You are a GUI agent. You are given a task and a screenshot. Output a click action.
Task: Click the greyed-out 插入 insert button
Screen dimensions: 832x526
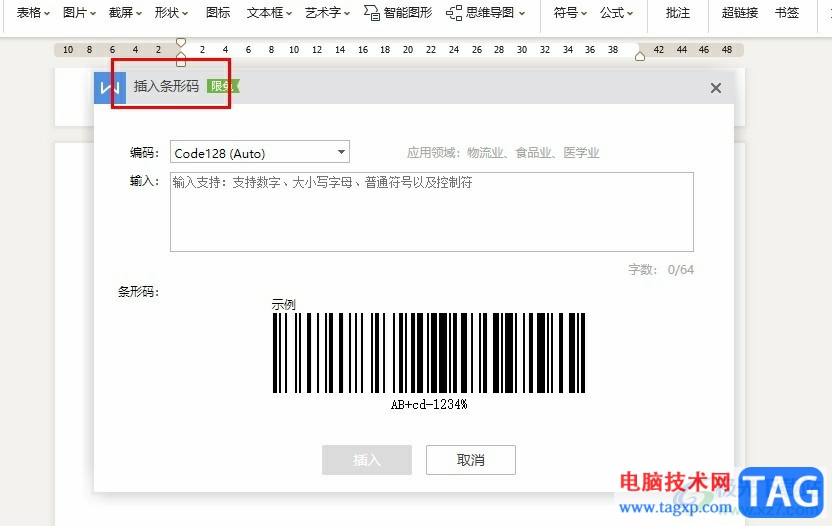[x=367, y=460]
